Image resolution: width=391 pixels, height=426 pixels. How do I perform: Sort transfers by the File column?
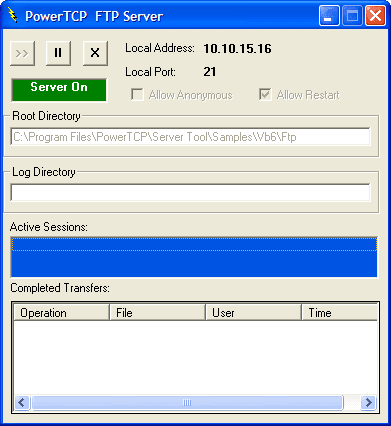pyautogui.click(x=157, y=313)
